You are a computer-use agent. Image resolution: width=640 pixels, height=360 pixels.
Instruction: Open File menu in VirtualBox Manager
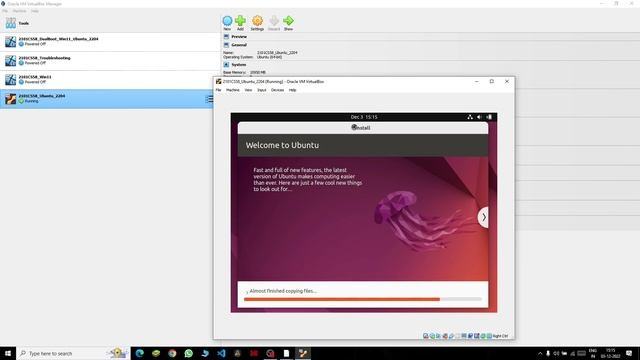coord(5,11)
